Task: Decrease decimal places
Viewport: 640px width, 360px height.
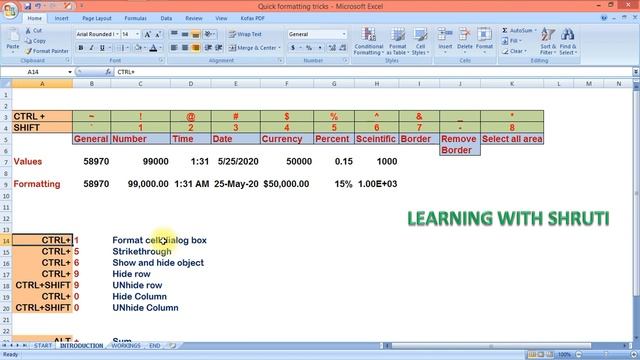Action: [x=343, y=48]
